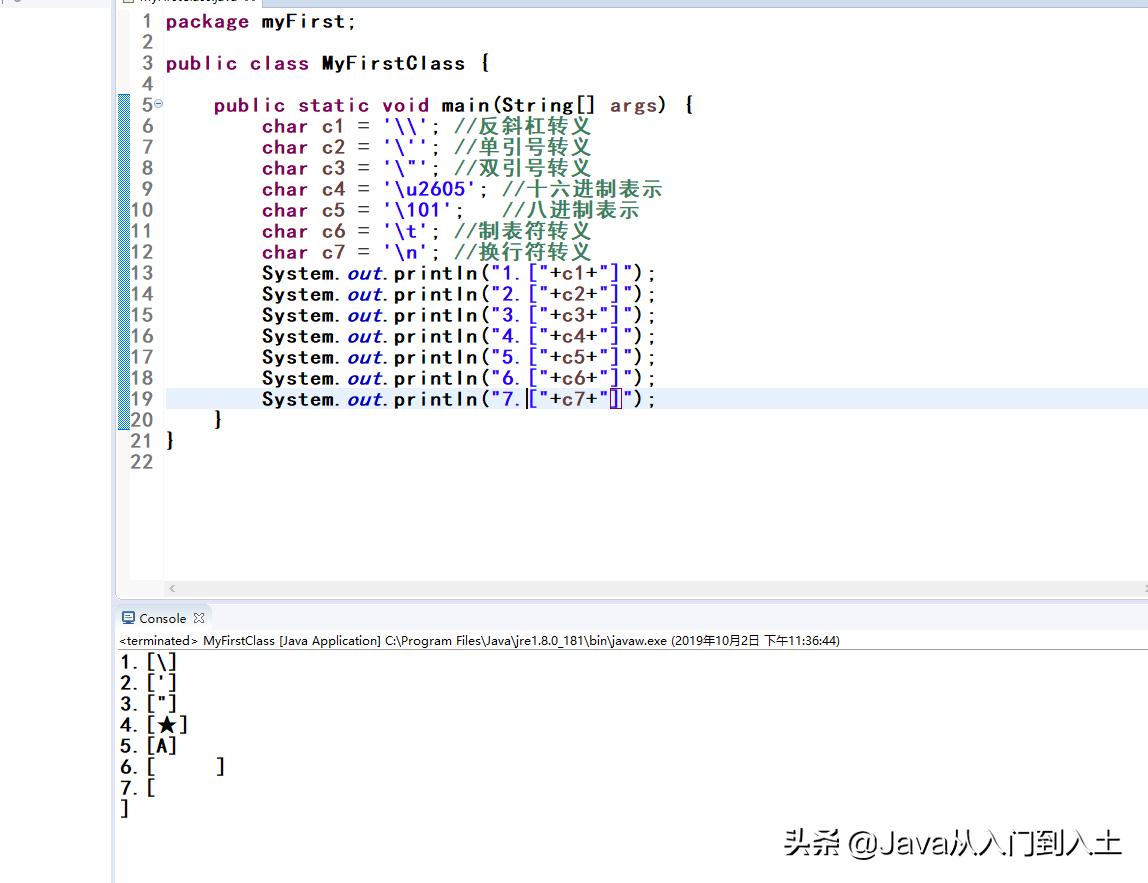Click console output line '3. ["]'

(149, 704)
